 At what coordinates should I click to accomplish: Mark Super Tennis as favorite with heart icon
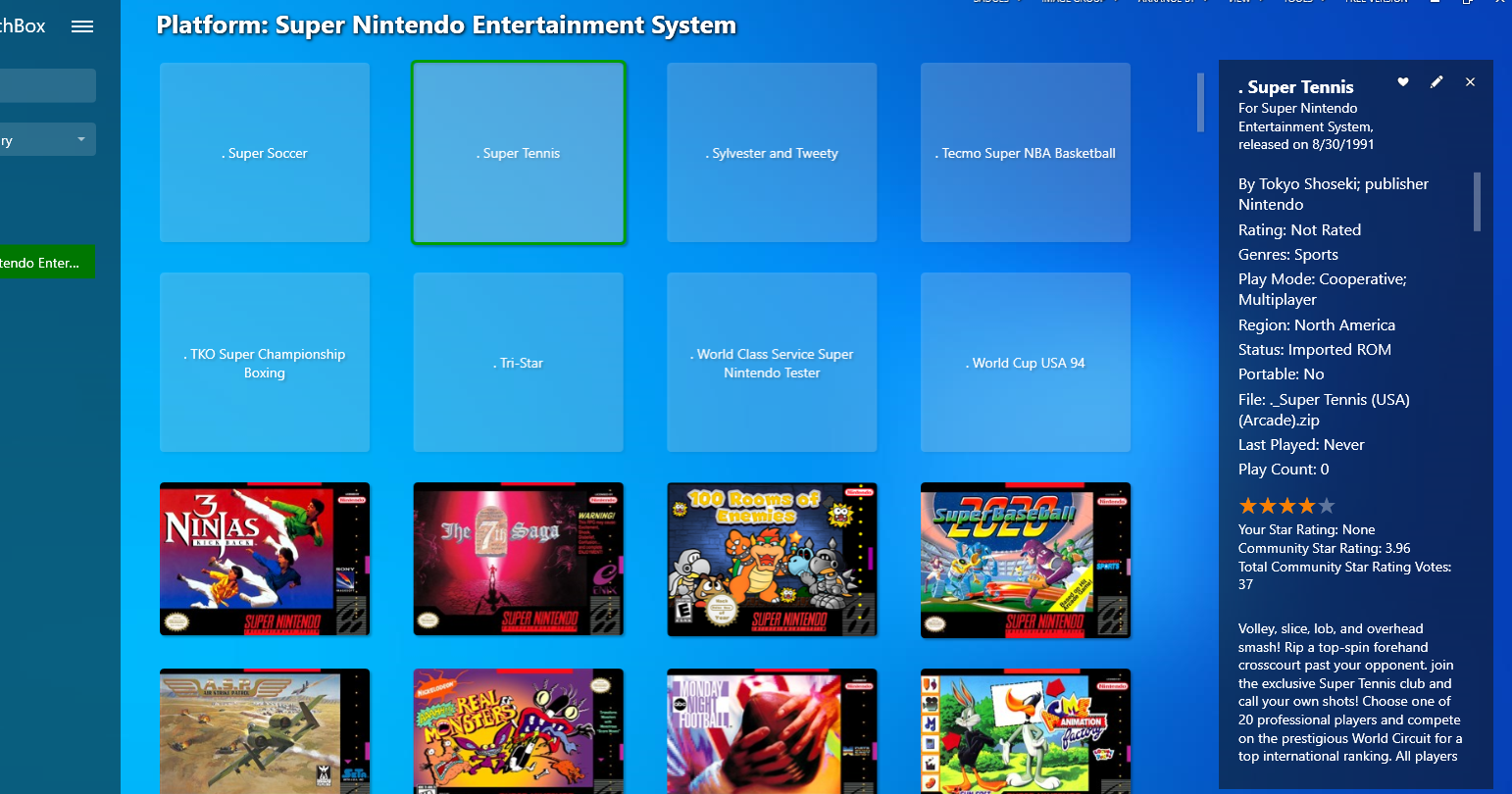point(1403,82)
